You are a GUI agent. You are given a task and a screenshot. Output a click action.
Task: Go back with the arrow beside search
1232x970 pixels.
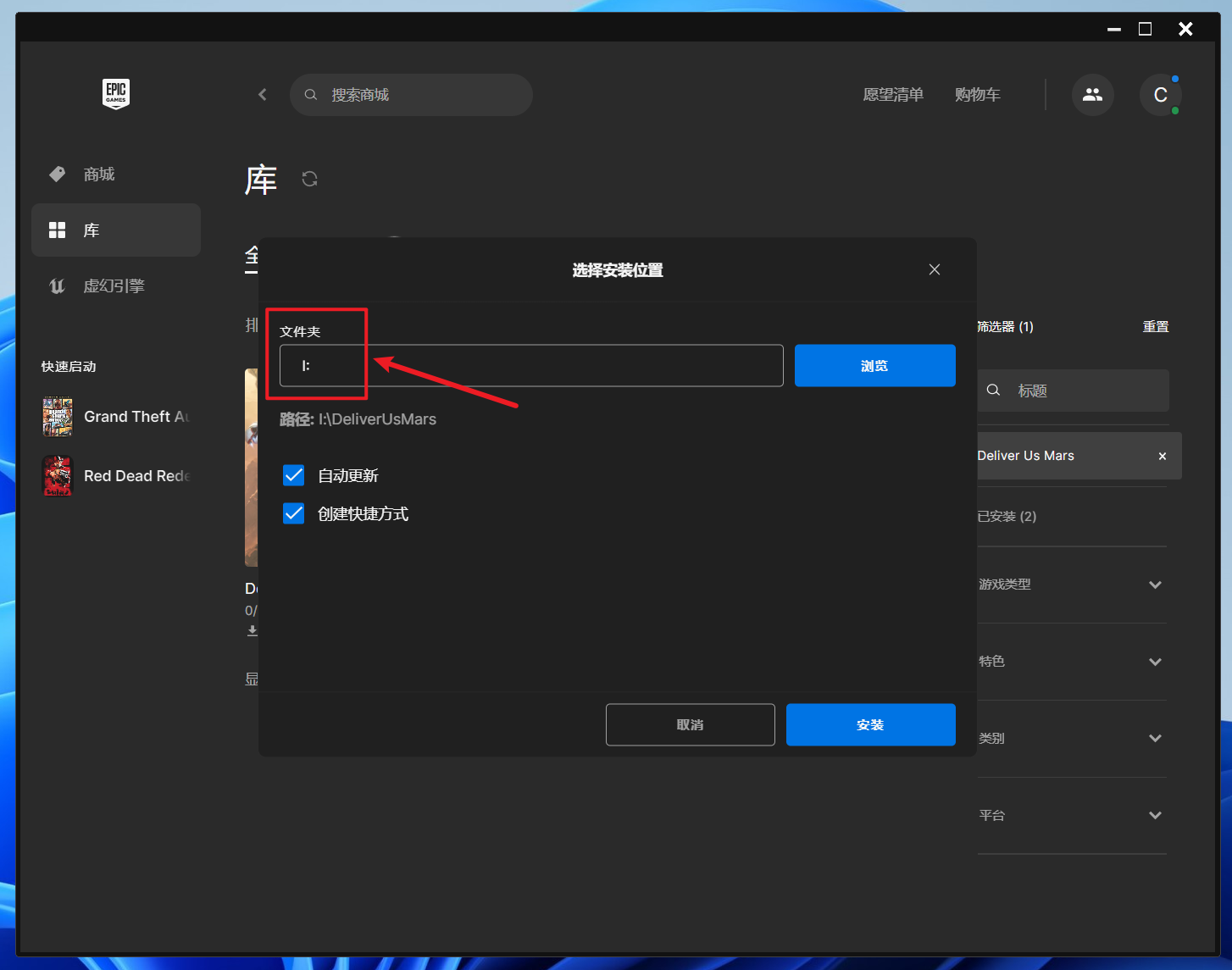click(x=263, y=95)
